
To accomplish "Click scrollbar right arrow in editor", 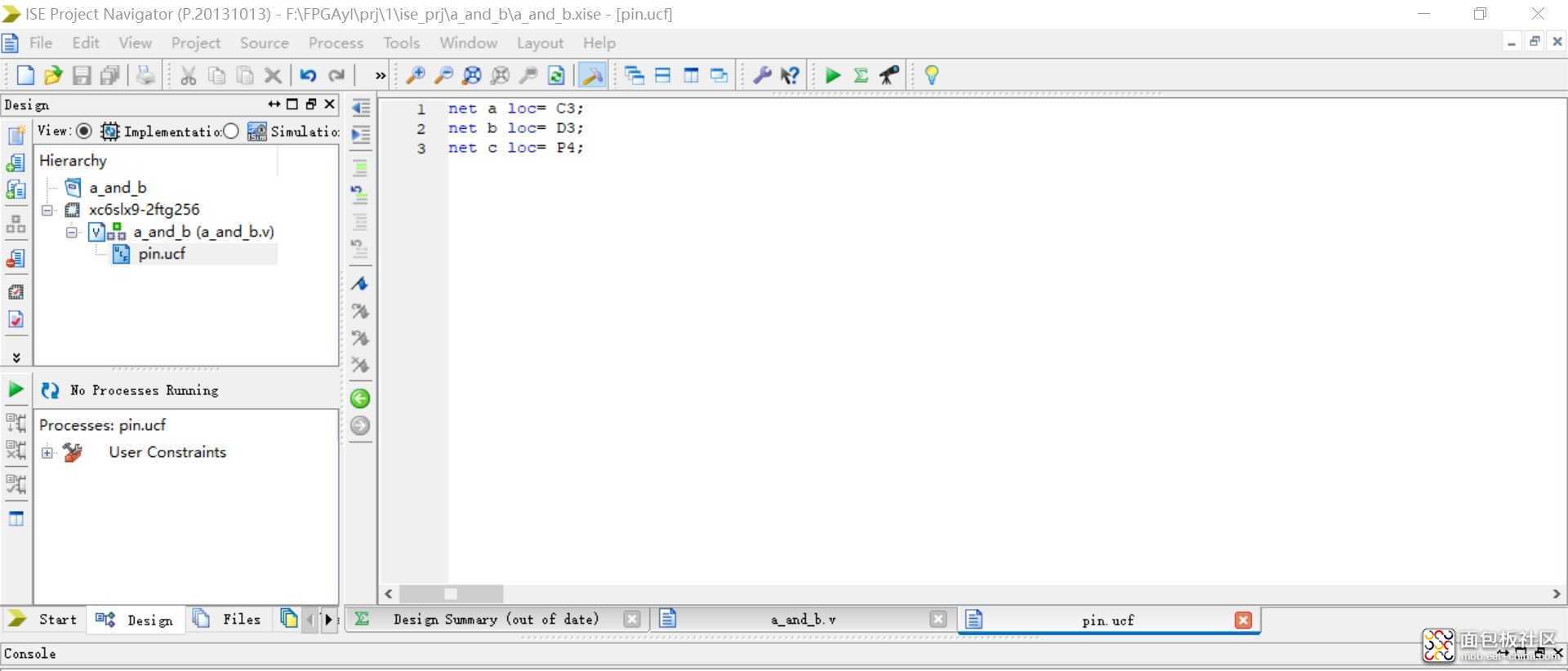I will [x=1556, y=594].
